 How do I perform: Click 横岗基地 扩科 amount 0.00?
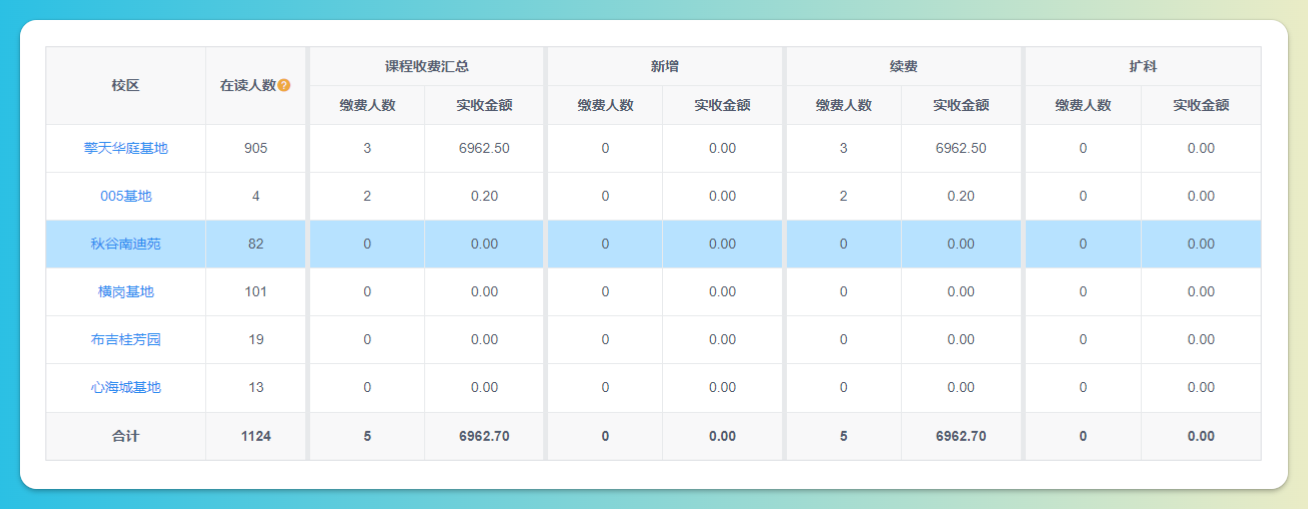tap(1201, 292)
